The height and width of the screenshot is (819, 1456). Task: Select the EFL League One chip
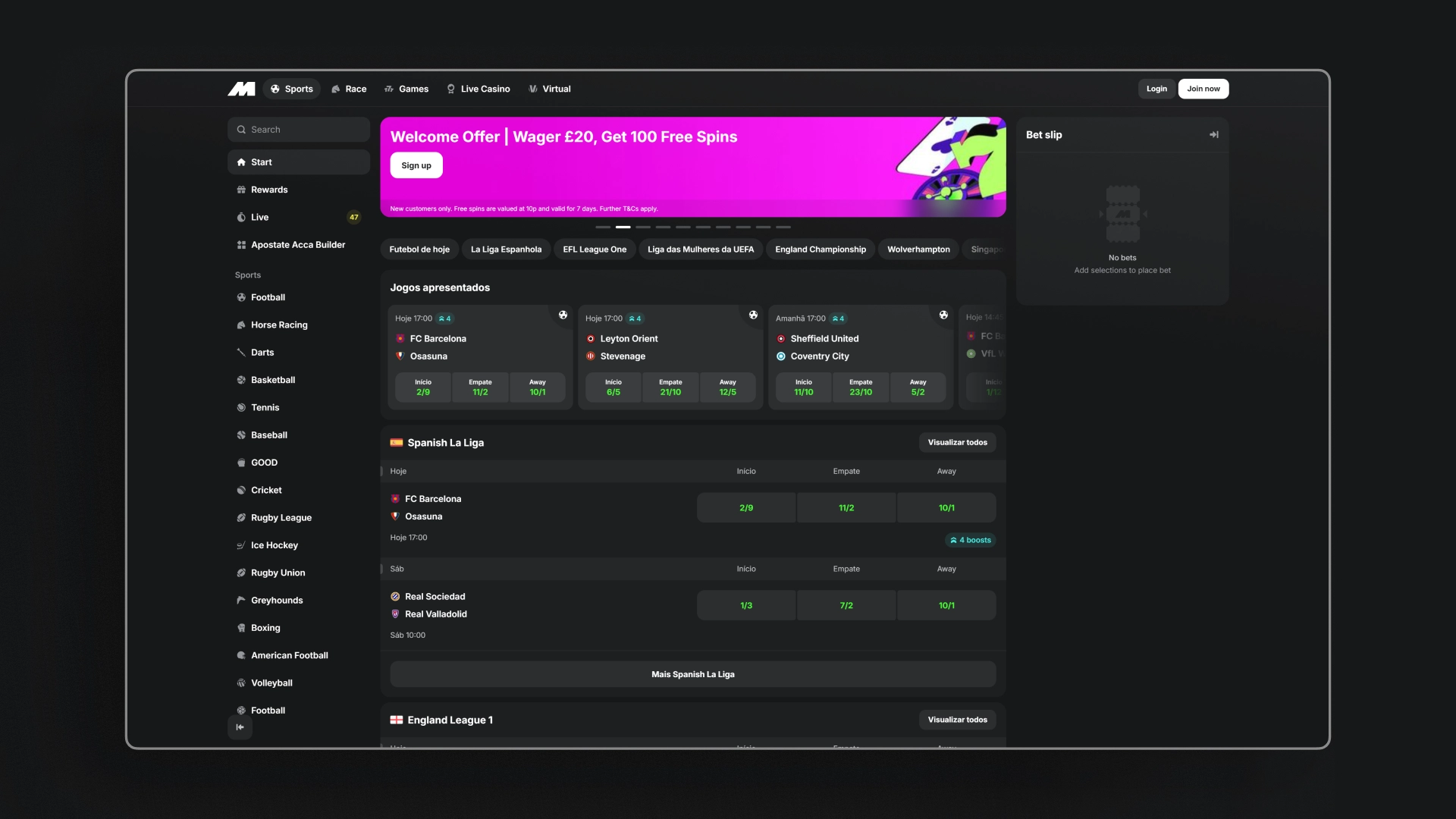pos(595,249)
